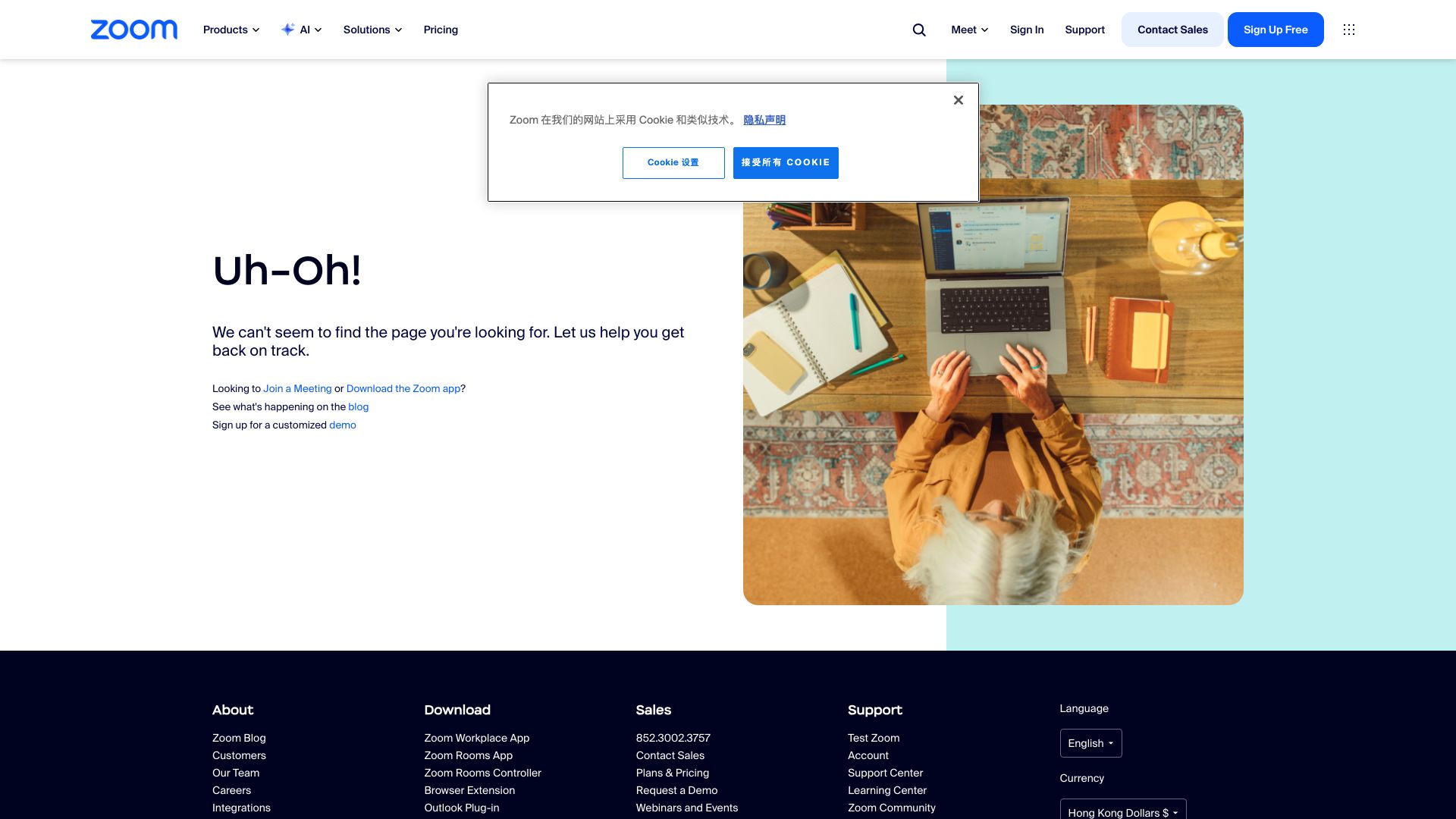The width and height of the screenshot is (1456, 819).
Task: Open Zoom Workplace App download link
Action: click(477, 738)
